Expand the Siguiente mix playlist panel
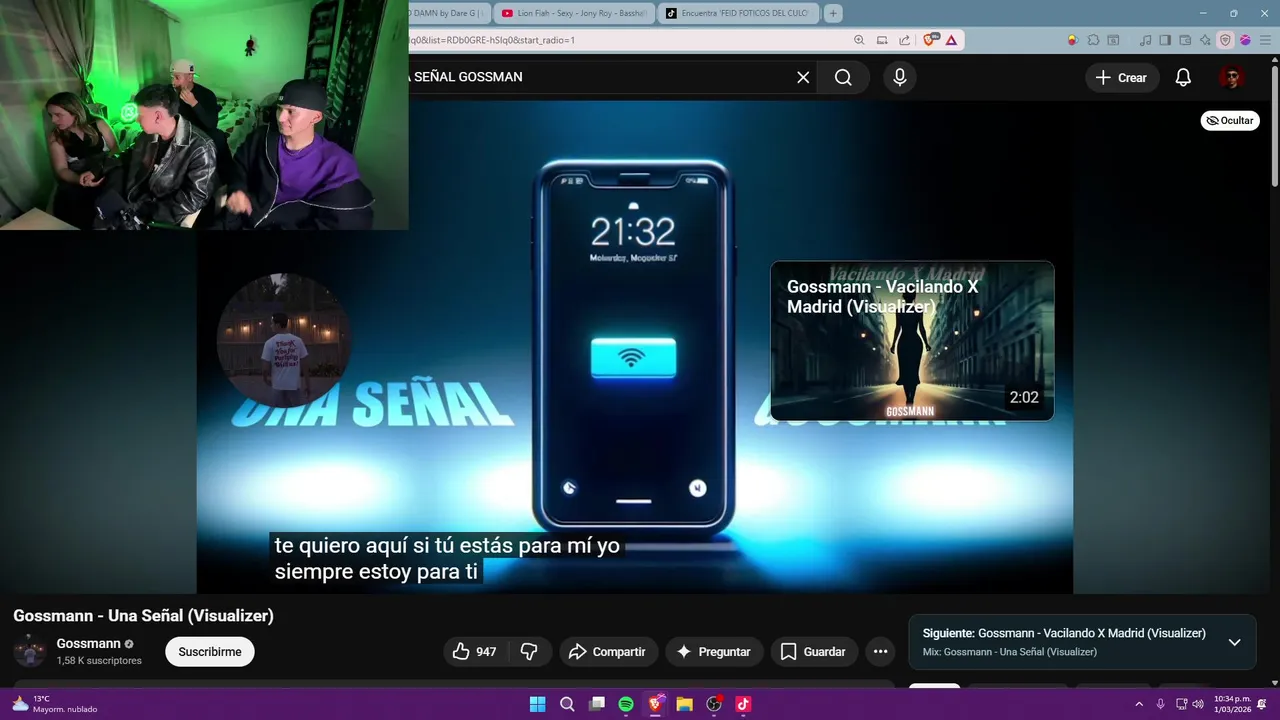1280x720 pixels. pos(1234,642)
